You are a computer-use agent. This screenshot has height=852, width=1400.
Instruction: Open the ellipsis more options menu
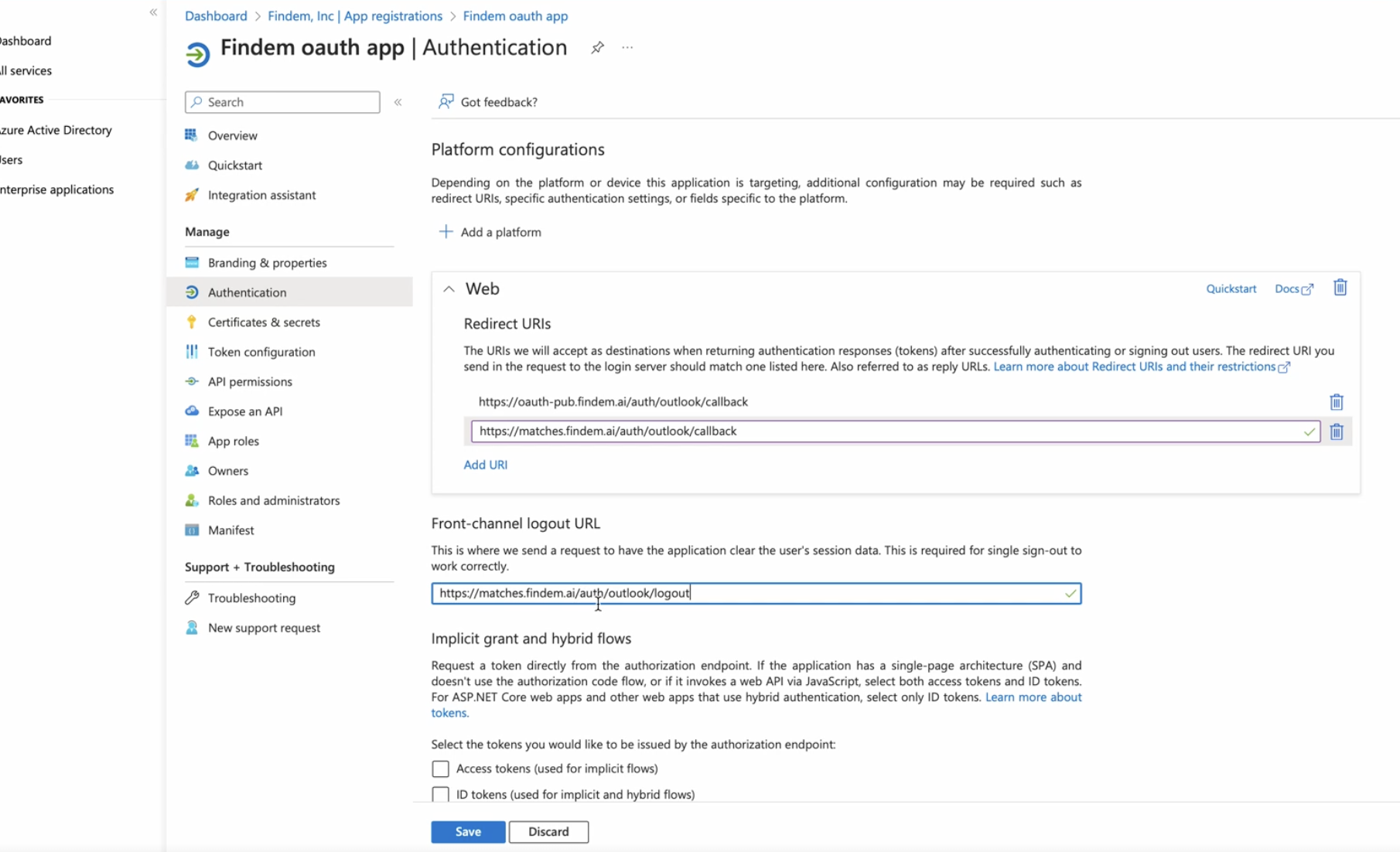627,48
